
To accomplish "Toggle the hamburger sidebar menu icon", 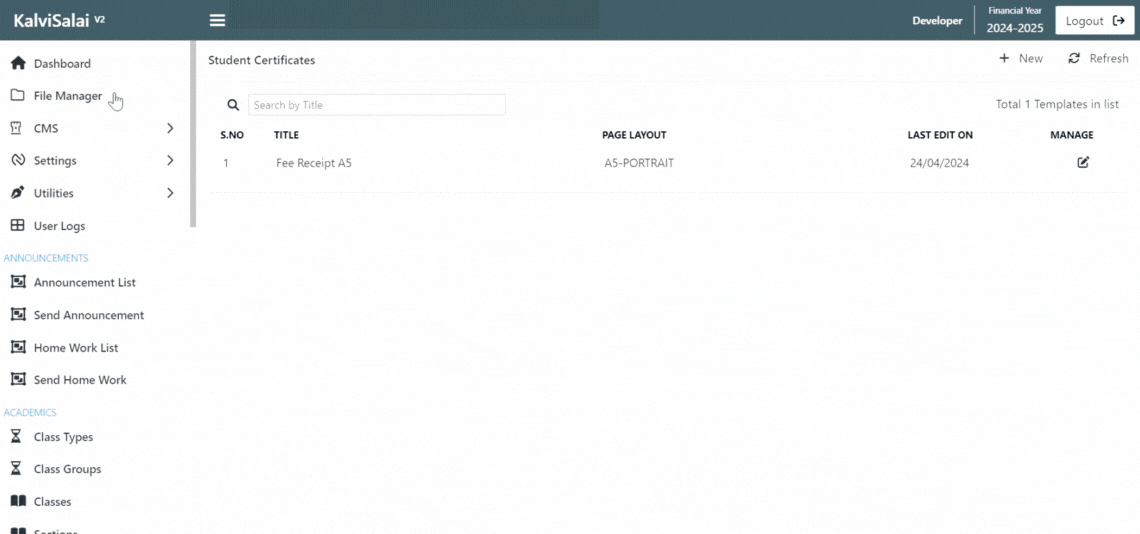I will [x=217, y=20].
